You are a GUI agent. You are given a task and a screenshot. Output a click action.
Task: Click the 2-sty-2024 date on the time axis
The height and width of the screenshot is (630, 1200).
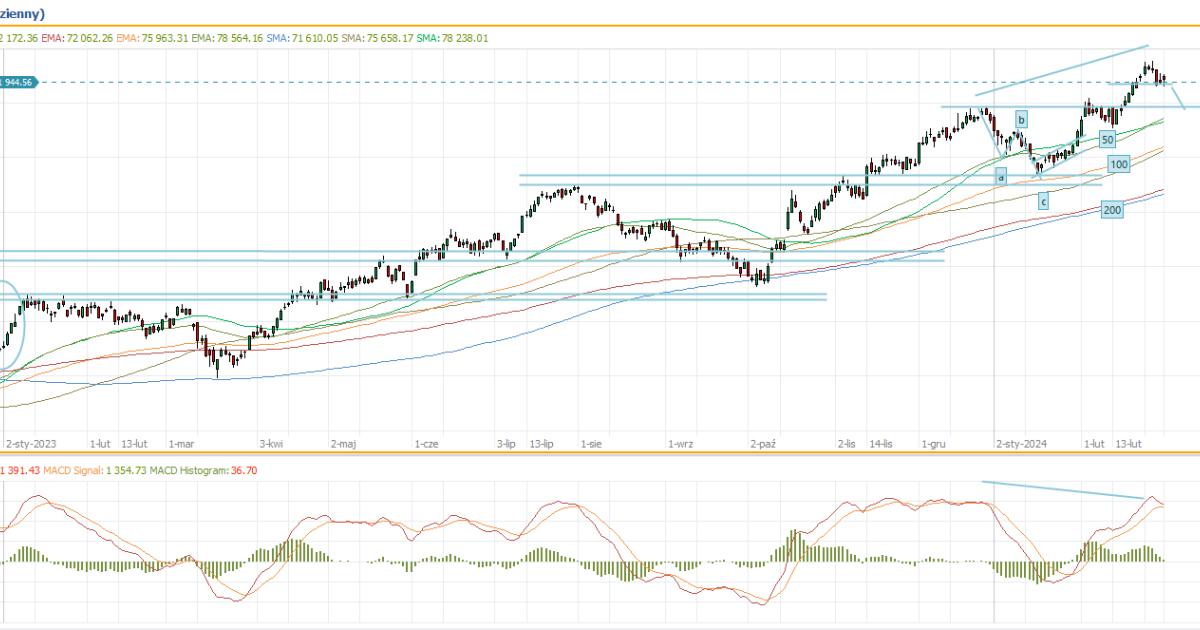pyautogui.click(x=1021, y=442)
